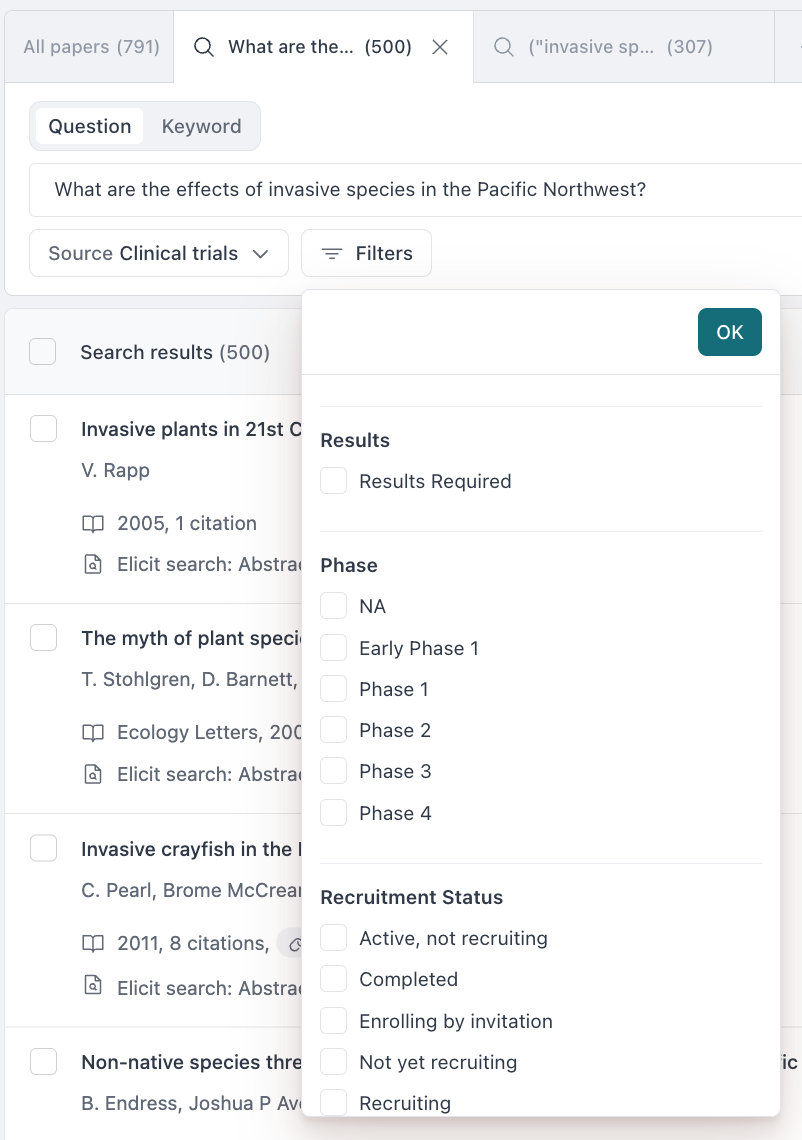Screen dimensions: 802x1140
Task: Click the magnifier icon on the active tab
Action: tap(204, 47)
